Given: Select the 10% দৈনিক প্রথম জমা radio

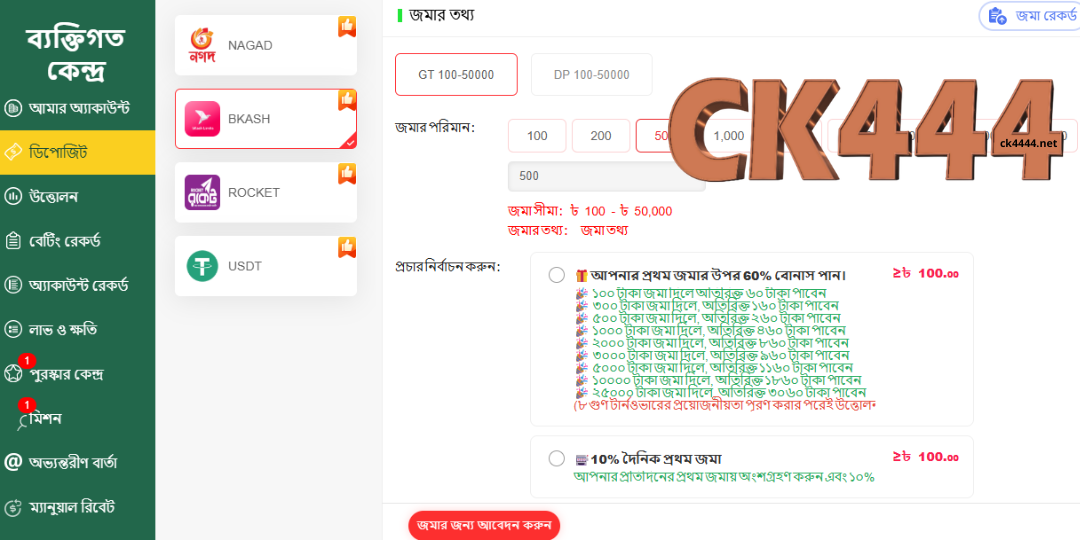Looking at the screenshot, I should coord(557,458).
